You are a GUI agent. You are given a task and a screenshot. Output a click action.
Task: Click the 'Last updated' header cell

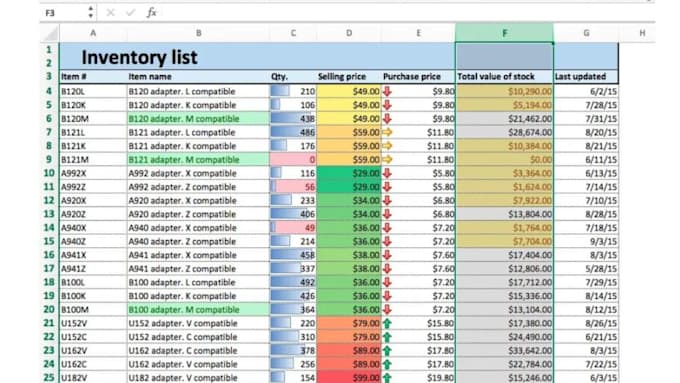point(586,77)
